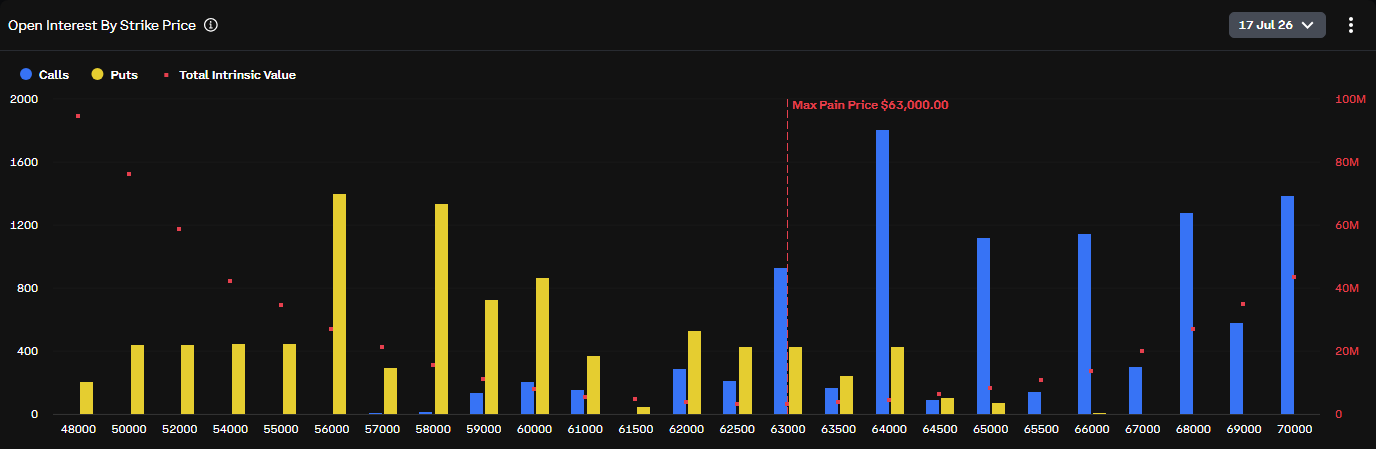1376x449 pixels.
Task: Click the blue call bar at 66000
Action: [x=1084, y=324]
